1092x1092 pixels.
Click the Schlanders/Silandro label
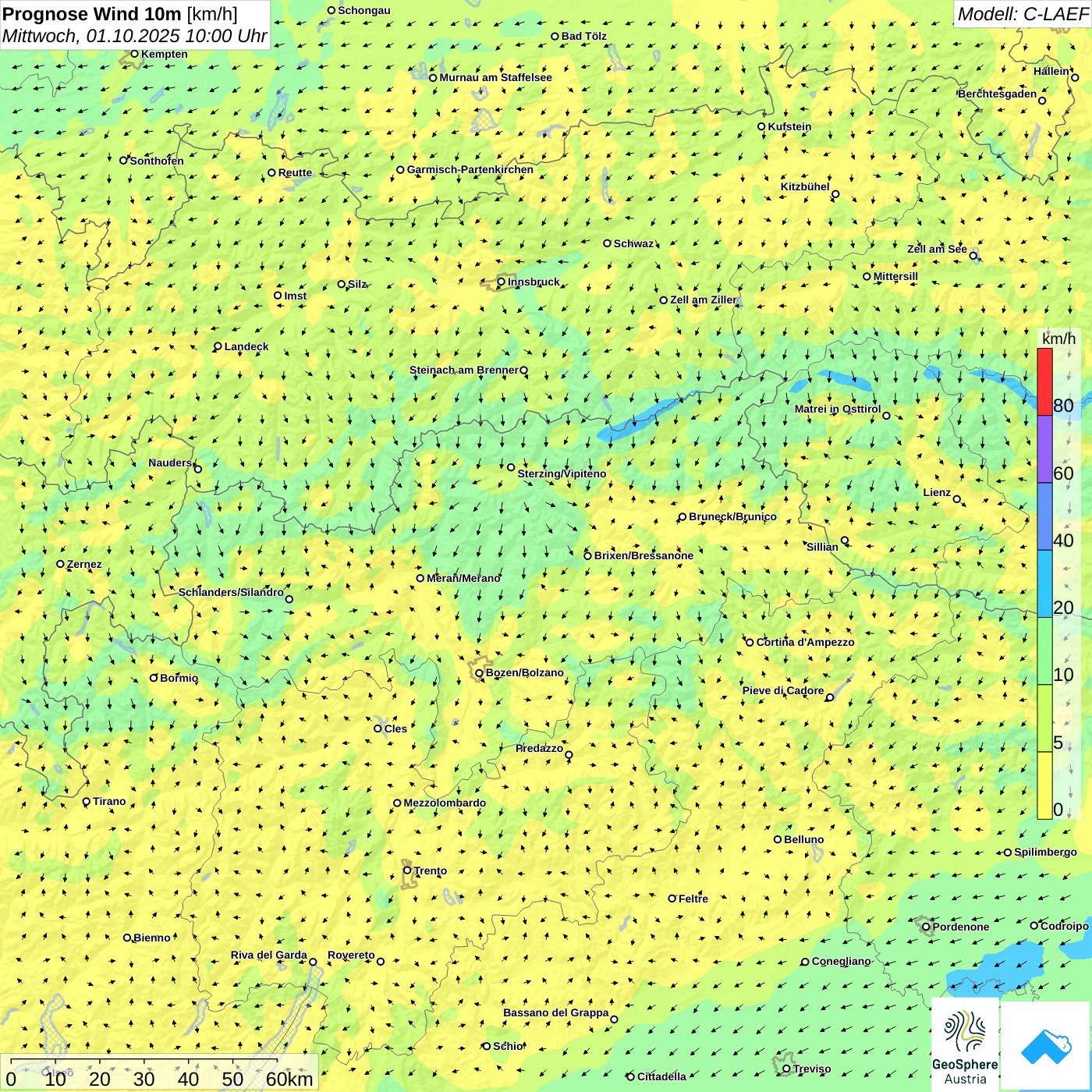pyautogui.click(x=231, y=592)
